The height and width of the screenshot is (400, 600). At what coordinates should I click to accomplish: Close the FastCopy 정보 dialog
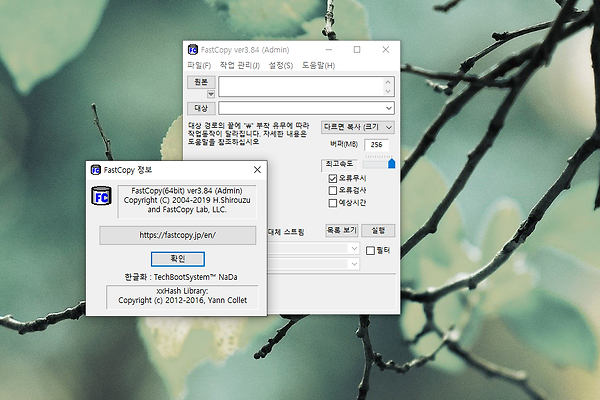(258, 170)
